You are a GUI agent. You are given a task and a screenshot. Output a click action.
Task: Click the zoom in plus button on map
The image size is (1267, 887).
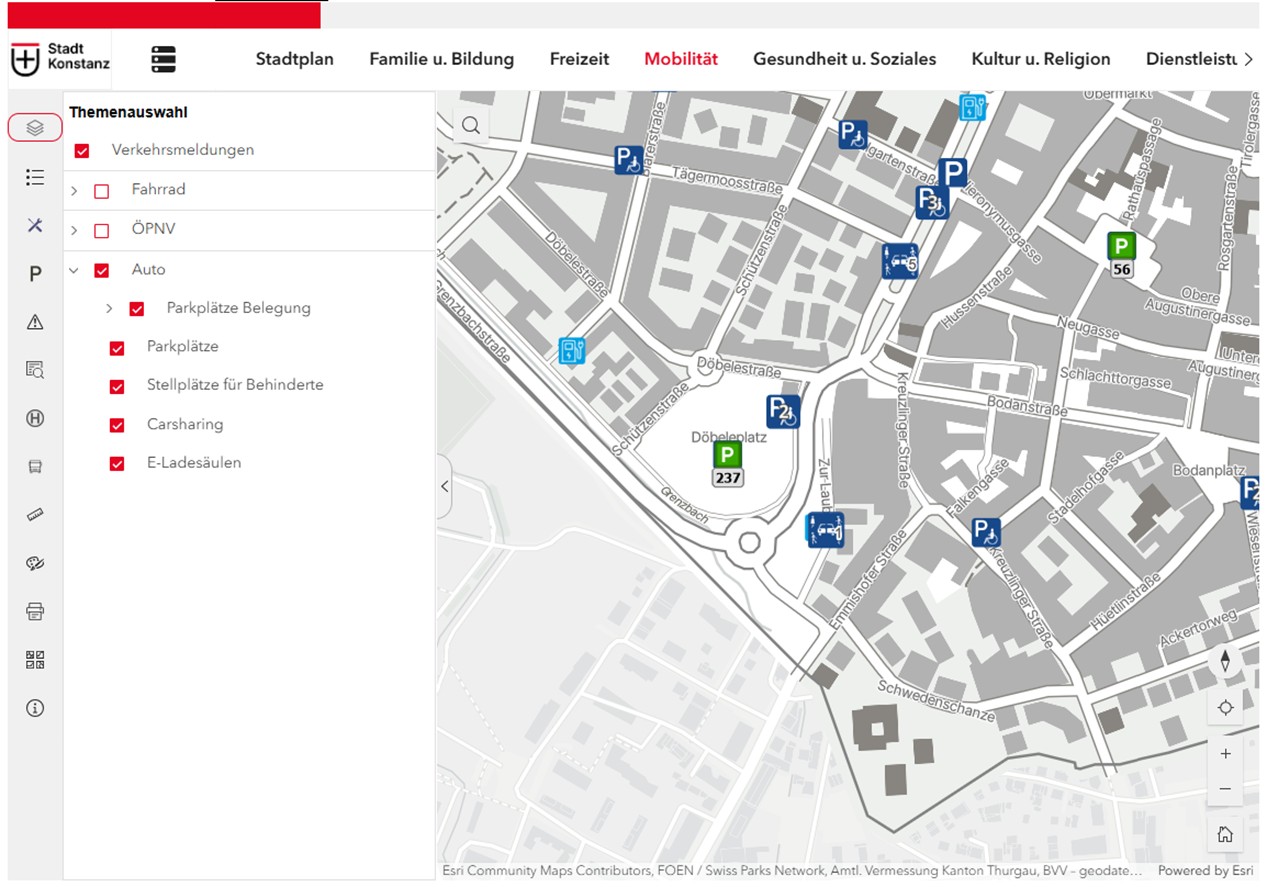[x=1224, y=753]
